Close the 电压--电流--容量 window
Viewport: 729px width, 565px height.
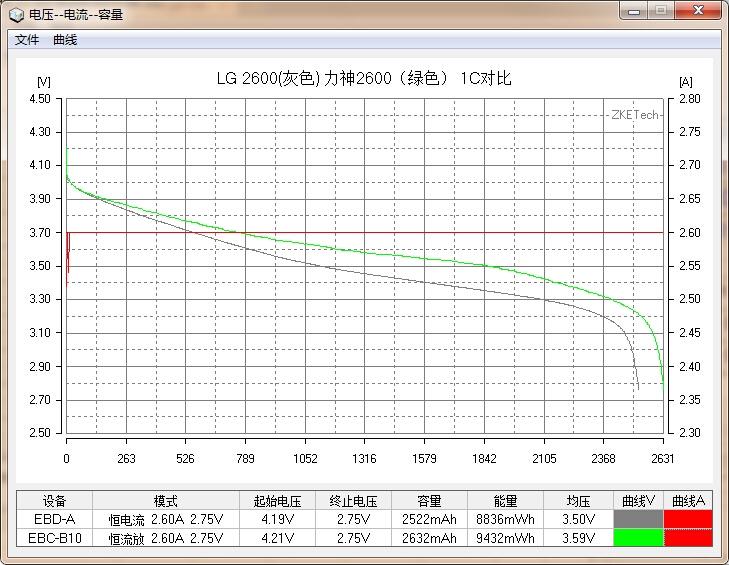tap(698, 10)
